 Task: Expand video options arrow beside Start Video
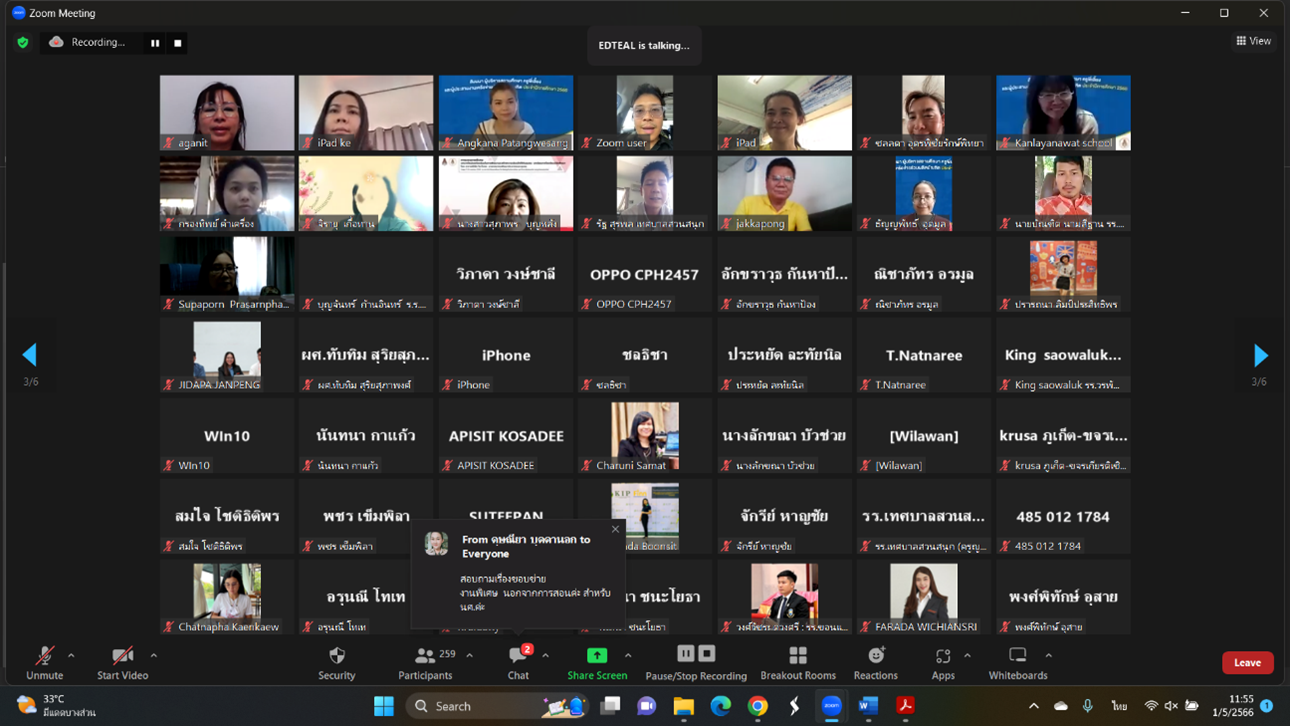[153, 656]
